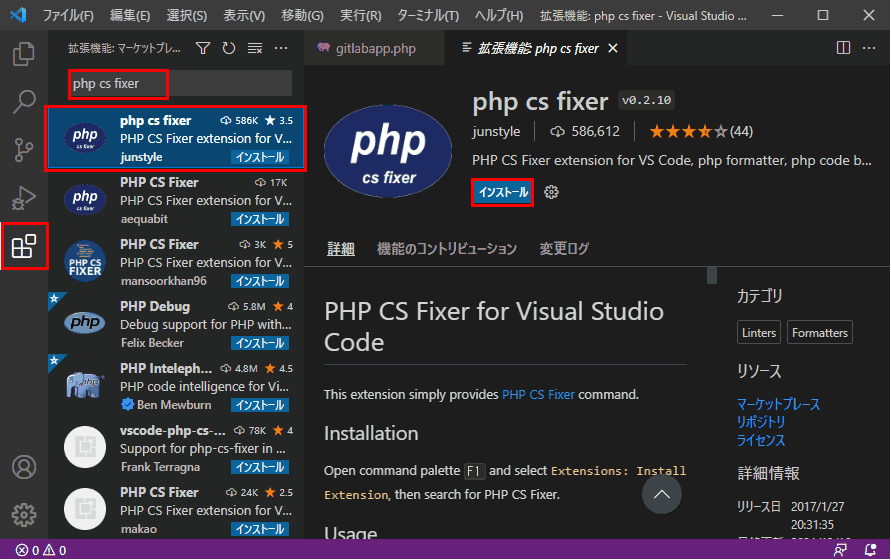Select PHP Intelephense extension in list
The height and width of the screenshot is (560, 891).
point(176,387)
